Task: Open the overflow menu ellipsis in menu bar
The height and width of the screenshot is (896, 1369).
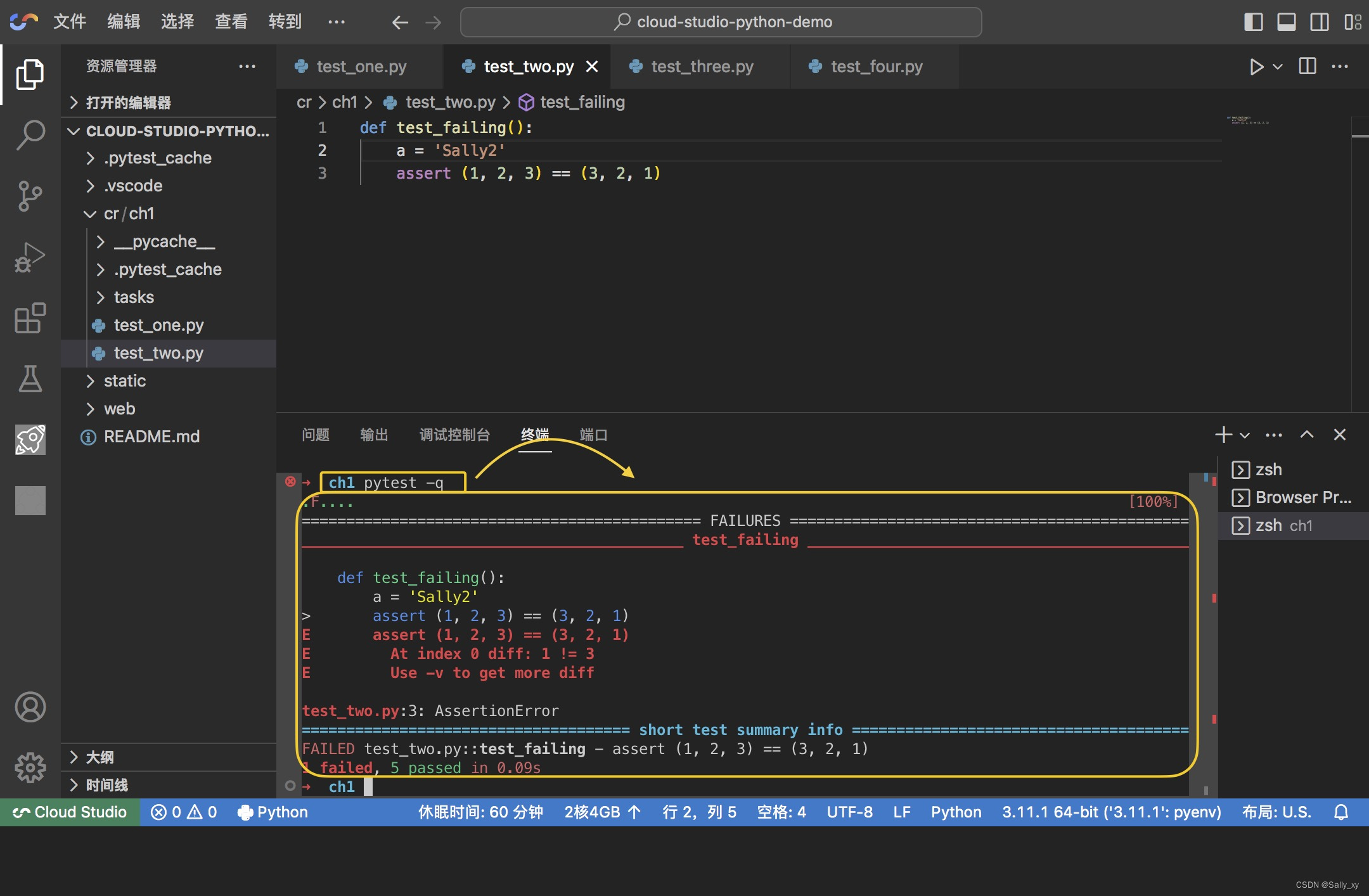Action: click(x=337, y=22)
